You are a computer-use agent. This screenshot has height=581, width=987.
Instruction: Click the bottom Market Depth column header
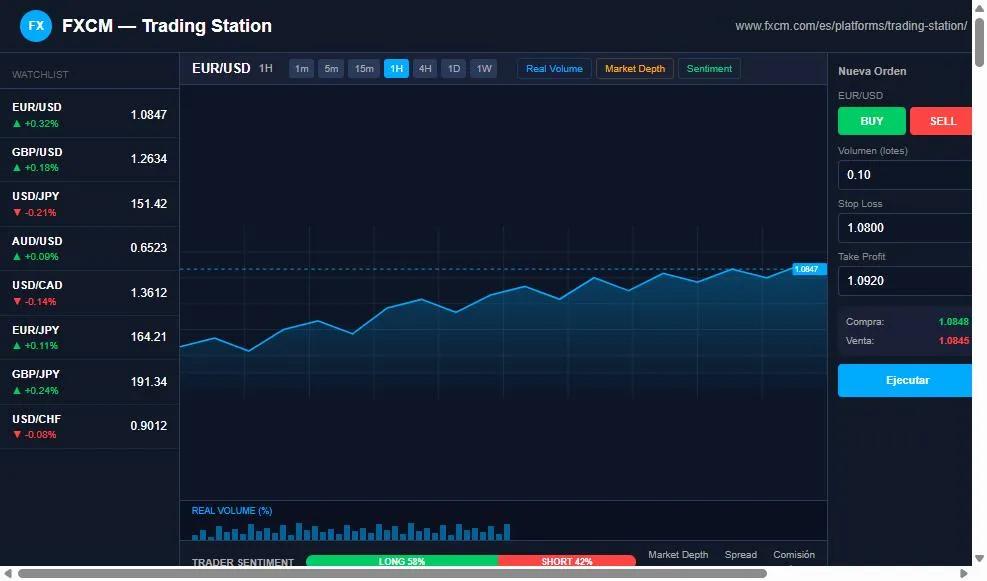678,555
